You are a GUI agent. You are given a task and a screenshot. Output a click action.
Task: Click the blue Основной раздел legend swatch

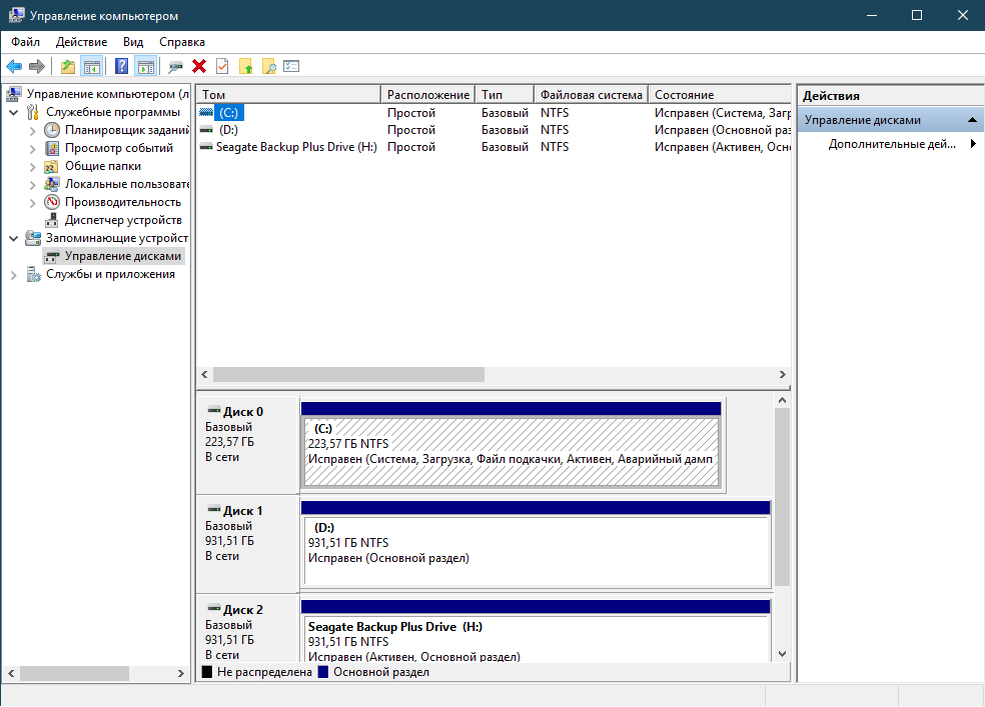tap(324, 672)
